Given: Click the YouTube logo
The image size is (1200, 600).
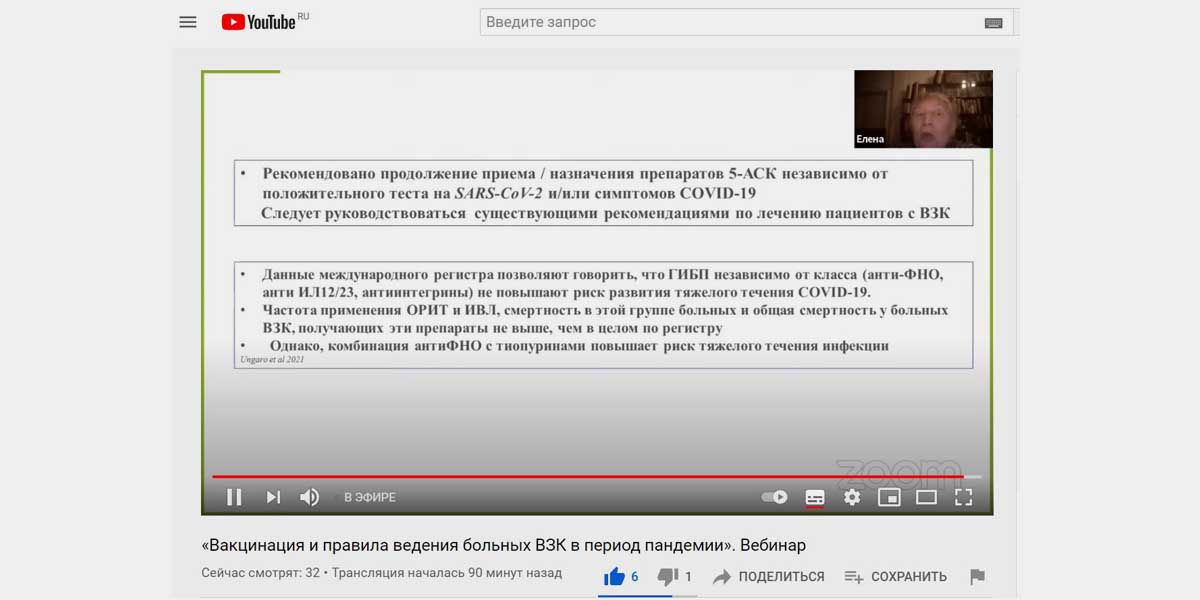Looking at the screenshot, I should [259, 22].
